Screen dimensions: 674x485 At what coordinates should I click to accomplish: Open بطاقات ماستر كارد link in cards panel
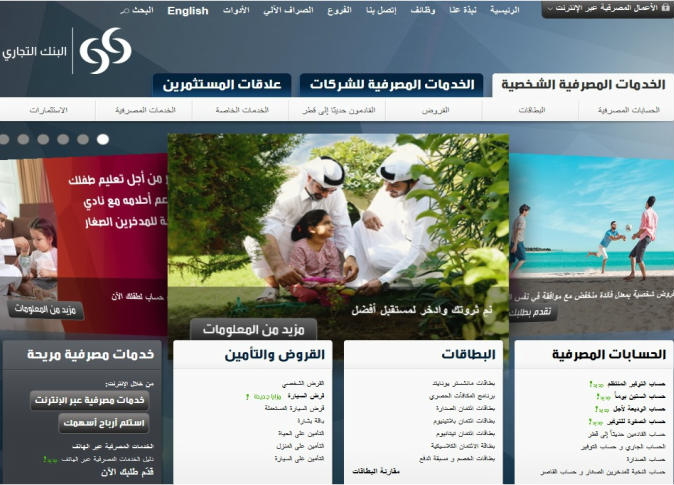tap(463, 383)
